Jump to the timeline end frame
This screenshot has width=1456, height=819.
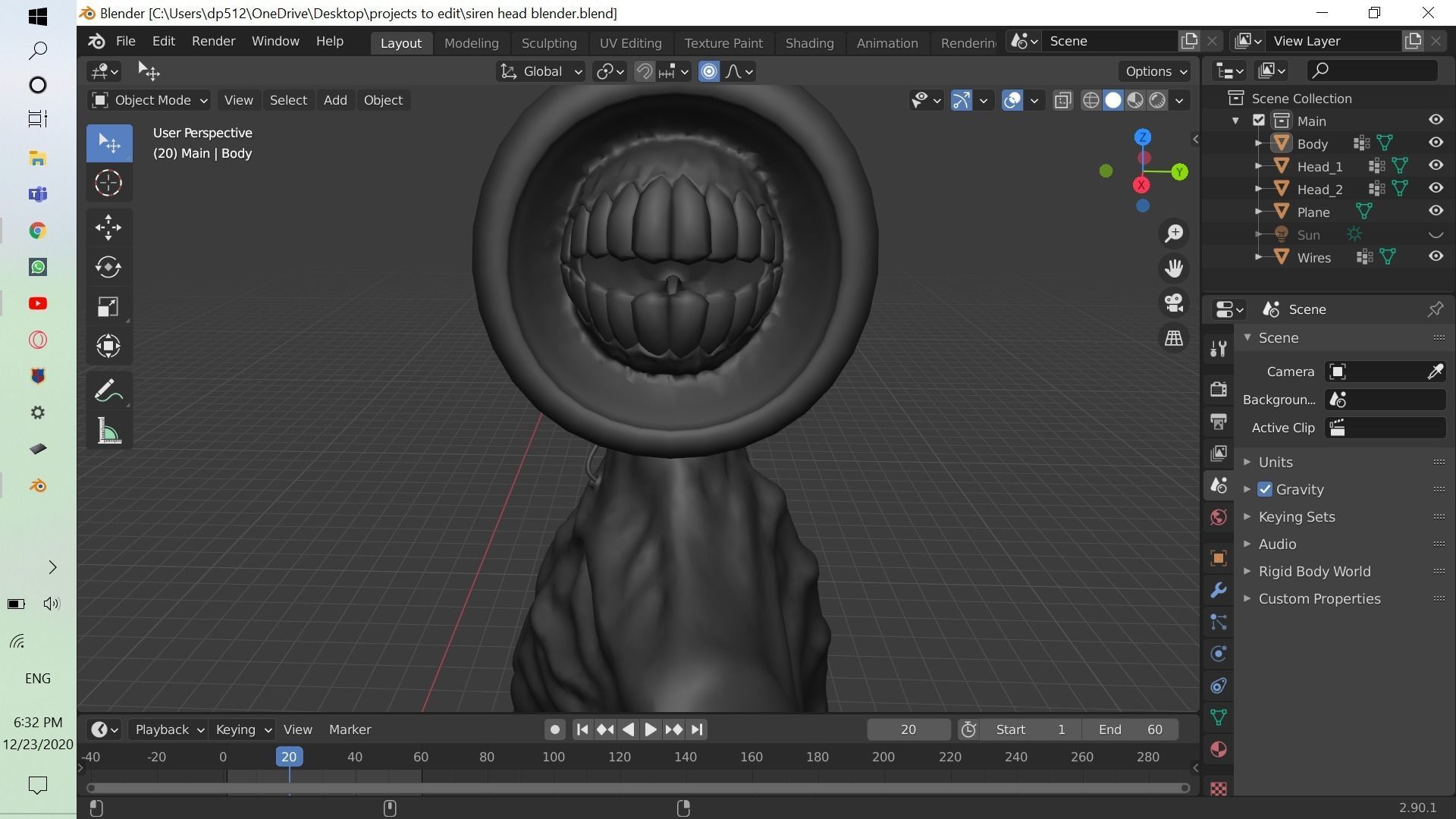pos(698,730)
